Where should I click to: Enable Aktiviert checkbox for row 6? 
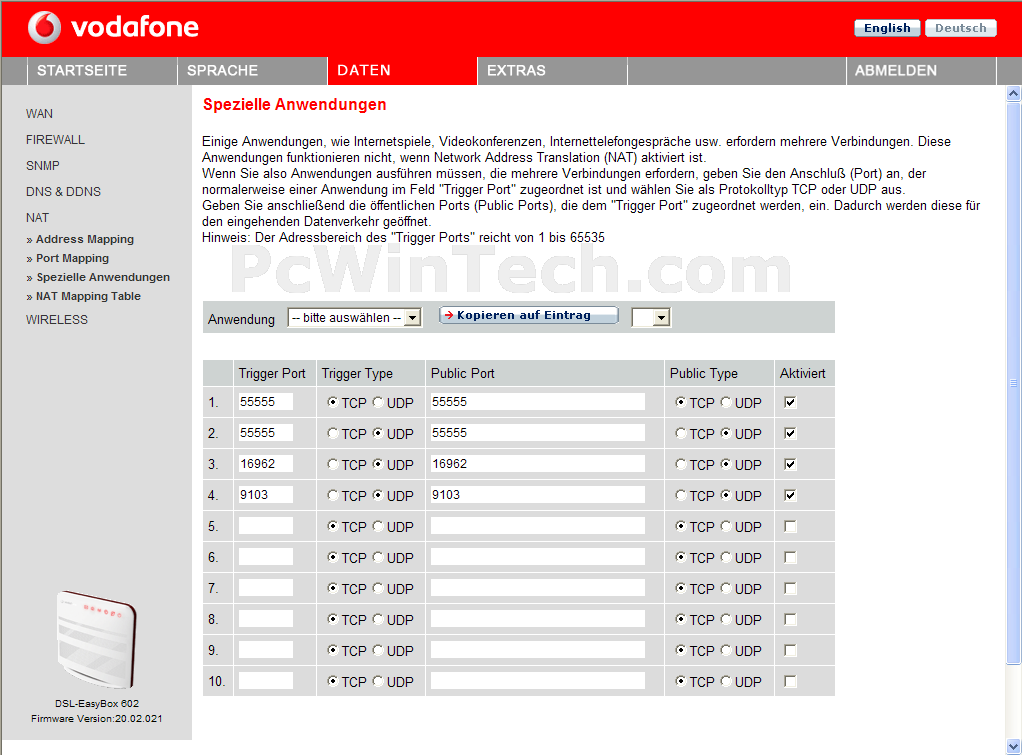(790, 557)
